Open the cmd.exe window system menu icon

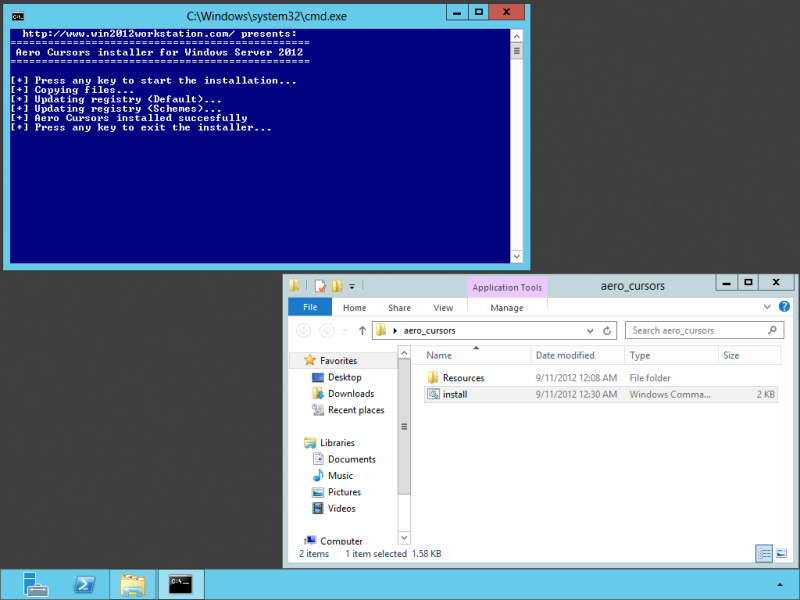[18, 16]
